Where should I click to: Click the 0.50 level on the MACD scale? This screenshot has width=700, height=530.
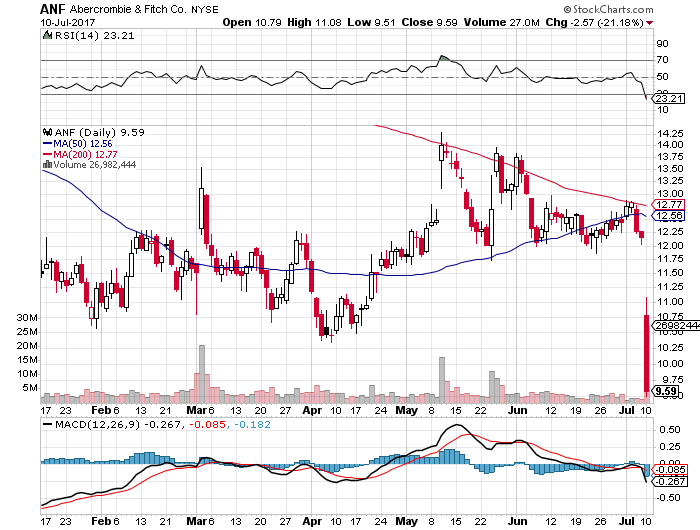[670, 430]
